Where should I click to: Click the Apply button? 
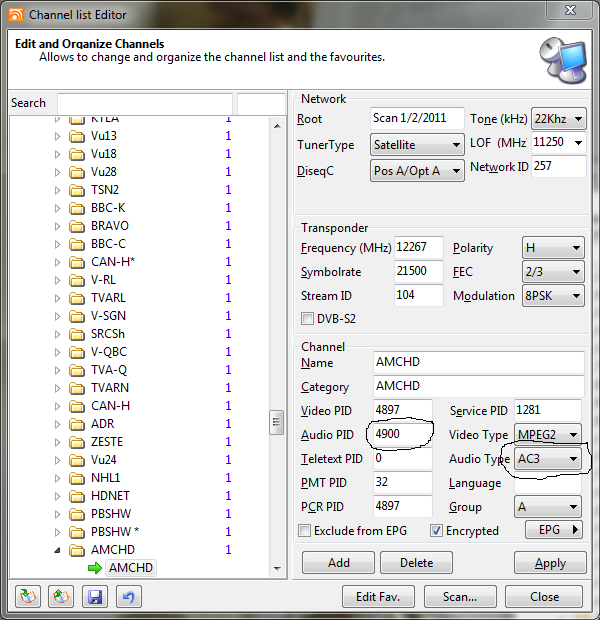(550, 563)
